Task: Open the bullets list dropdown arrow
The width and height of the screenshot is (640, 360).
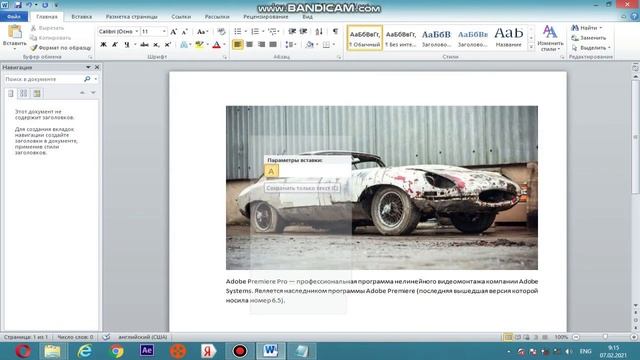Action: pyautogui.click(x=245, y=31)
